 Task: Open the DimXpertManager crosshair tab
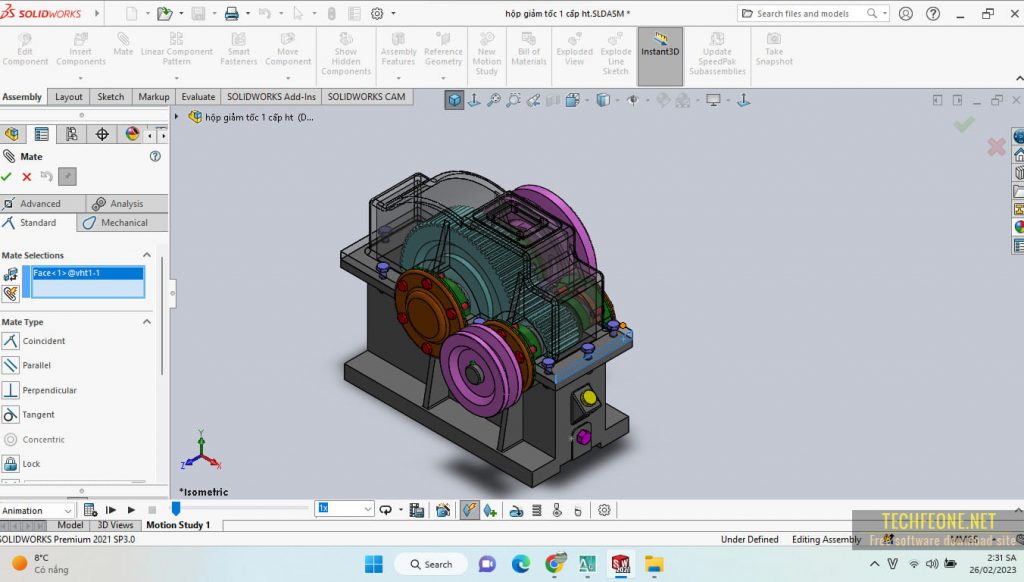[x=102, y=135]
